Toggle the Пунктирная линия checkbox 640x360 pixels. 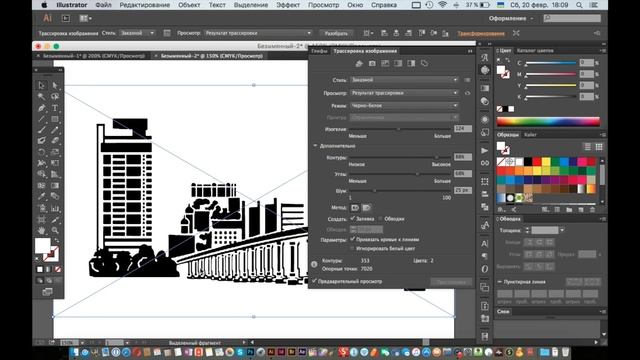point(500,282)
